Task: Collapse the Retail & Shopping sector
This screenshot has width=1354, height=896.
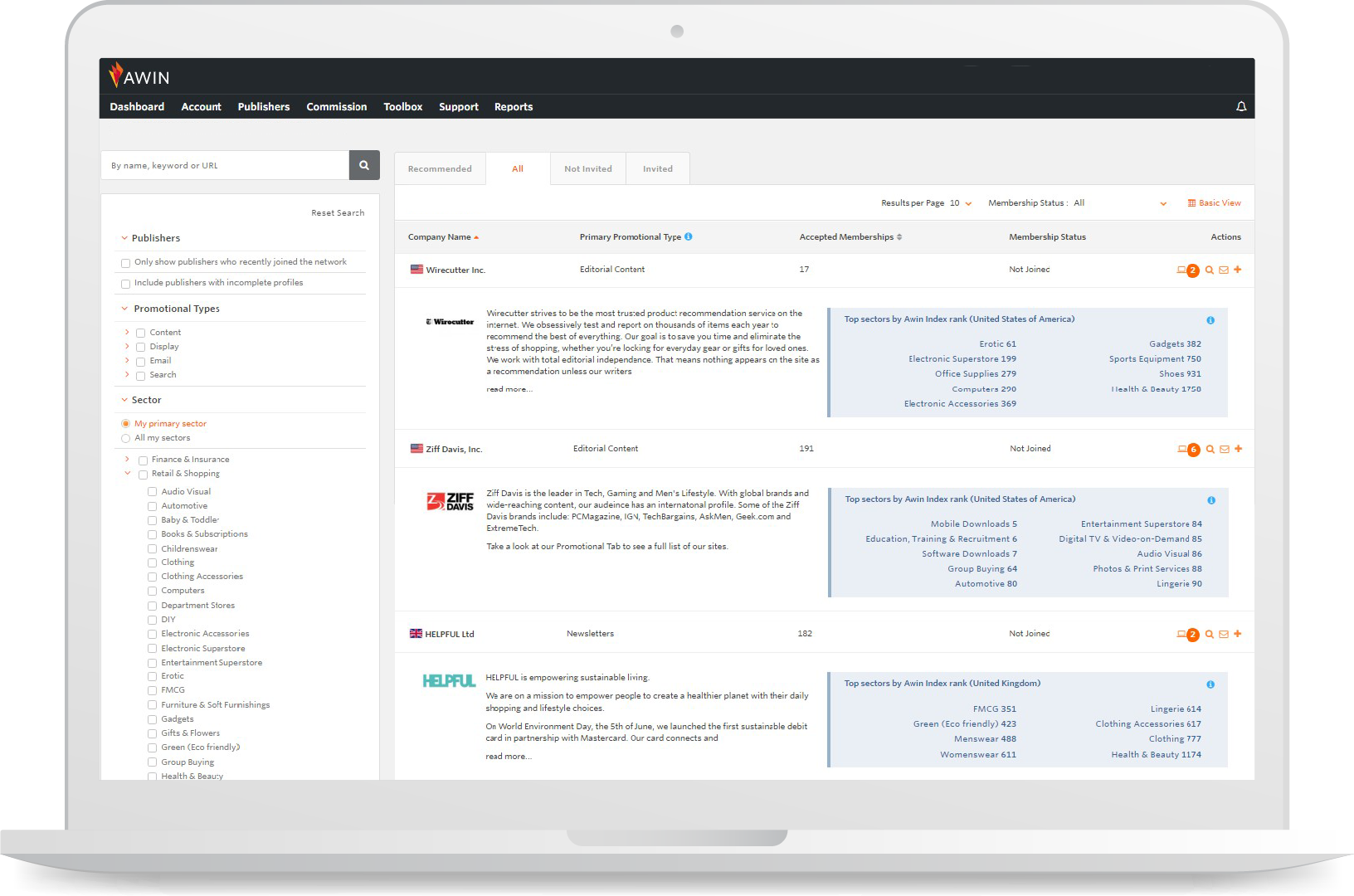Action: [x=128, y=474]
